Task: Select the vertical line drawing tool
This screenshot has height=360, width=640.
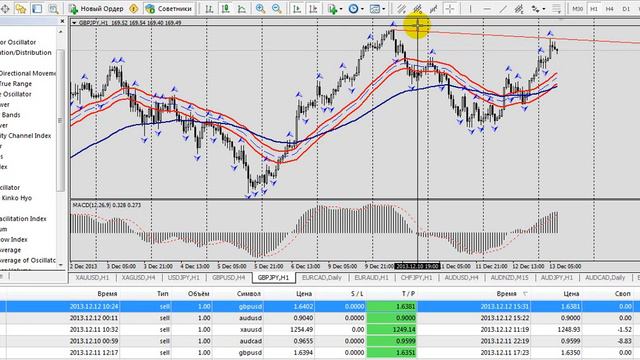Action: tap(470, 9)
